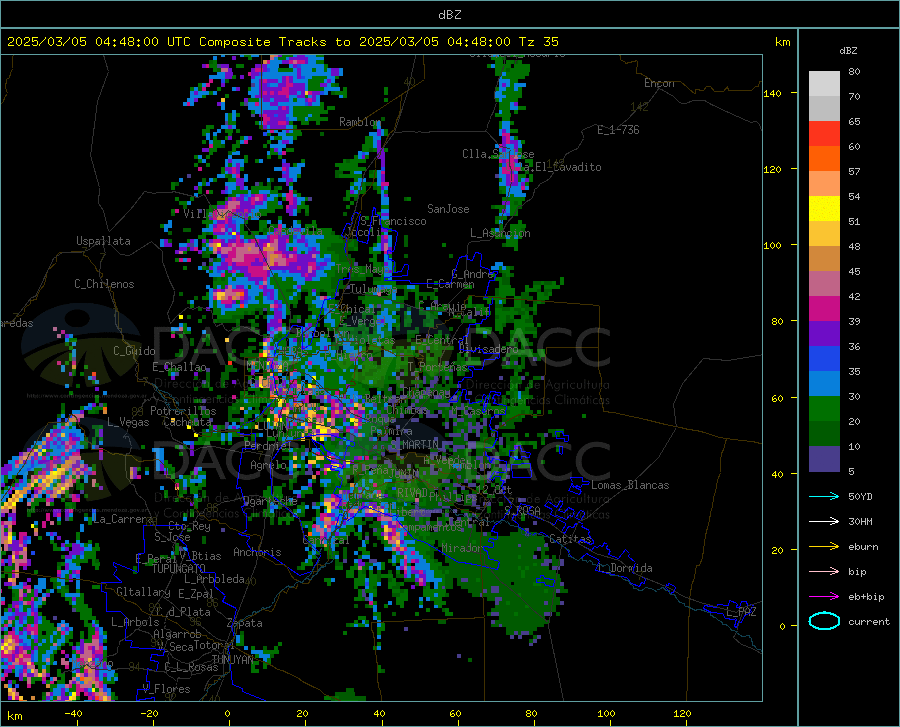Screen dimensions: 900x727
Task: Click the 'Uspallata' map label
Action: (103, 241)
